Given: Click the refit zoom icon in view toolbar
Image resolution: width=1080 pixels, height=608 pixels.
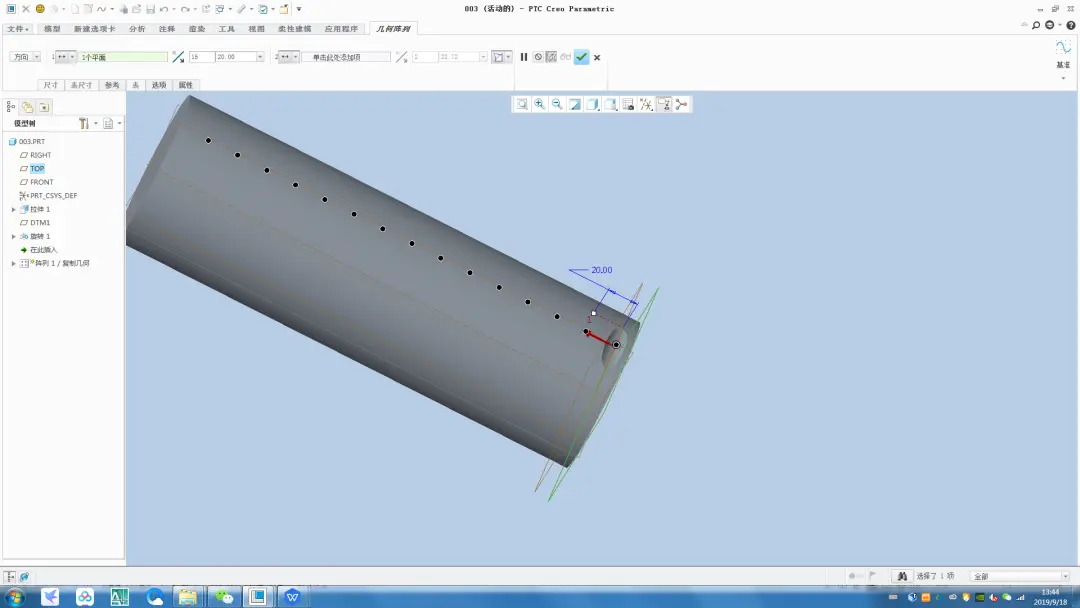Looking at the screenshot, I should (x=521, y=104).
